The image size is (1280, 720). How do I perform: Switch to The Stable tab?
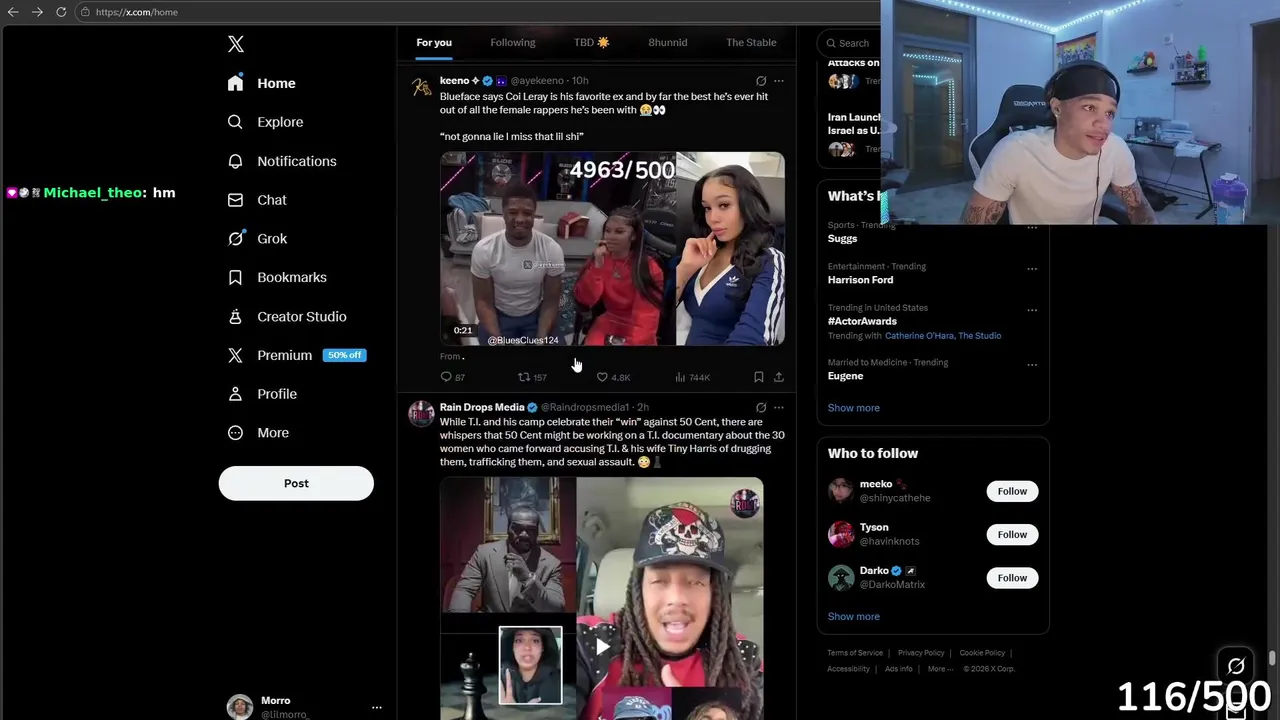point(751,43)
